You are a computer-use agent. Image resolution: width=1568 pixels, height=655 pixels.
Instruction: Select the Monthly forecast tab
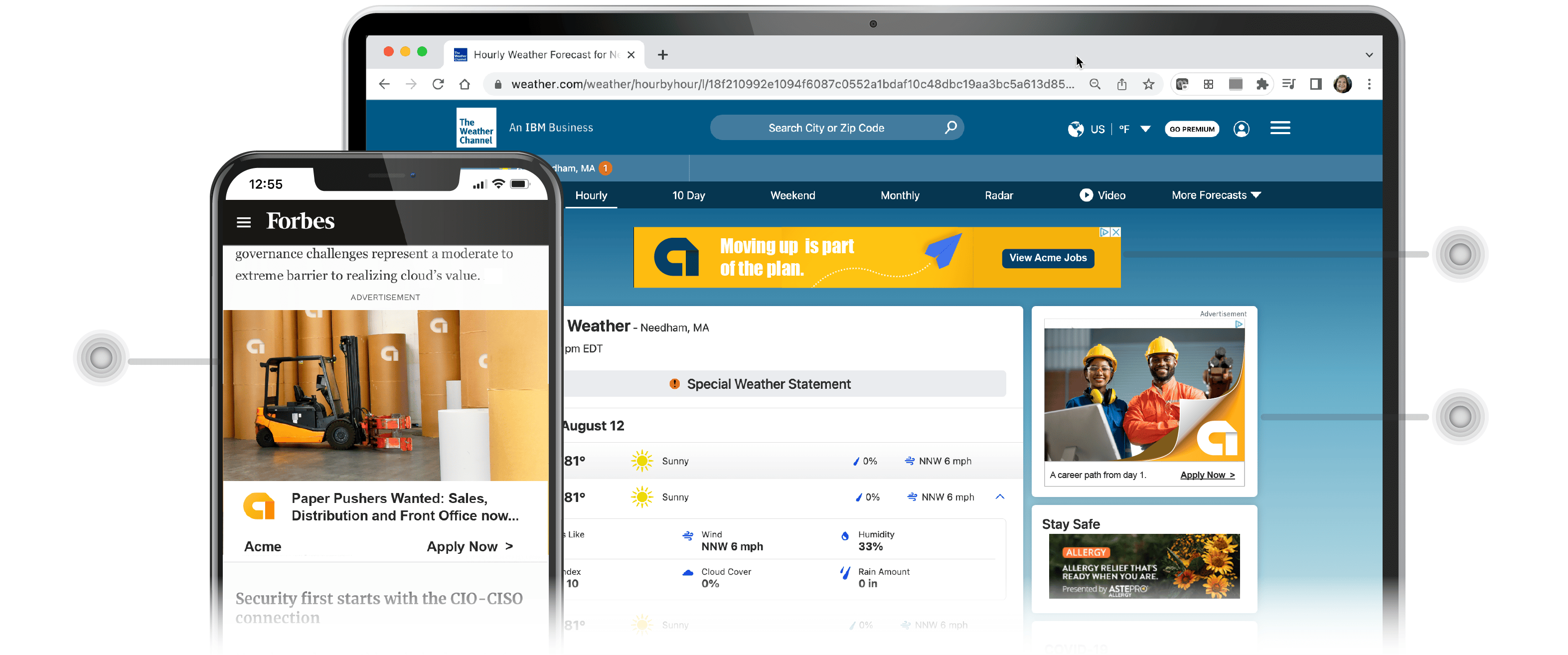[899, 195]
